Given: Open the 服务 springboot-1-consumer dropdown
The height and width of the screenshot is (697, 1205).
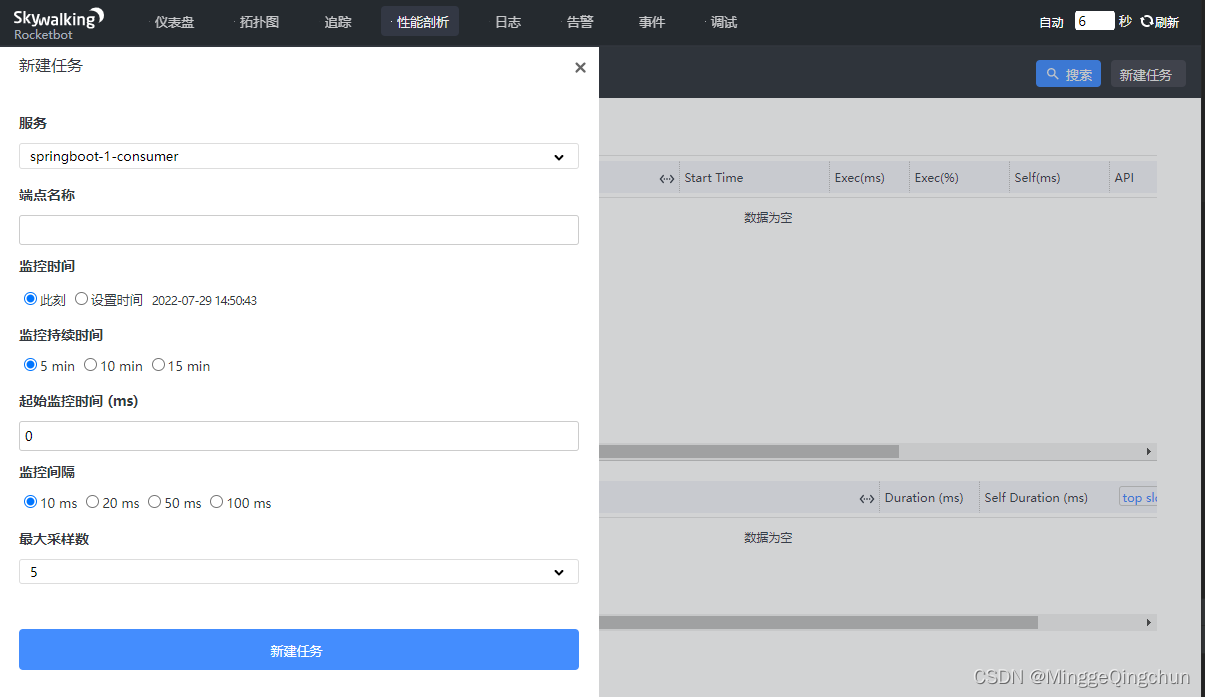Looking at the screenshot, I should tap(298, 156).
